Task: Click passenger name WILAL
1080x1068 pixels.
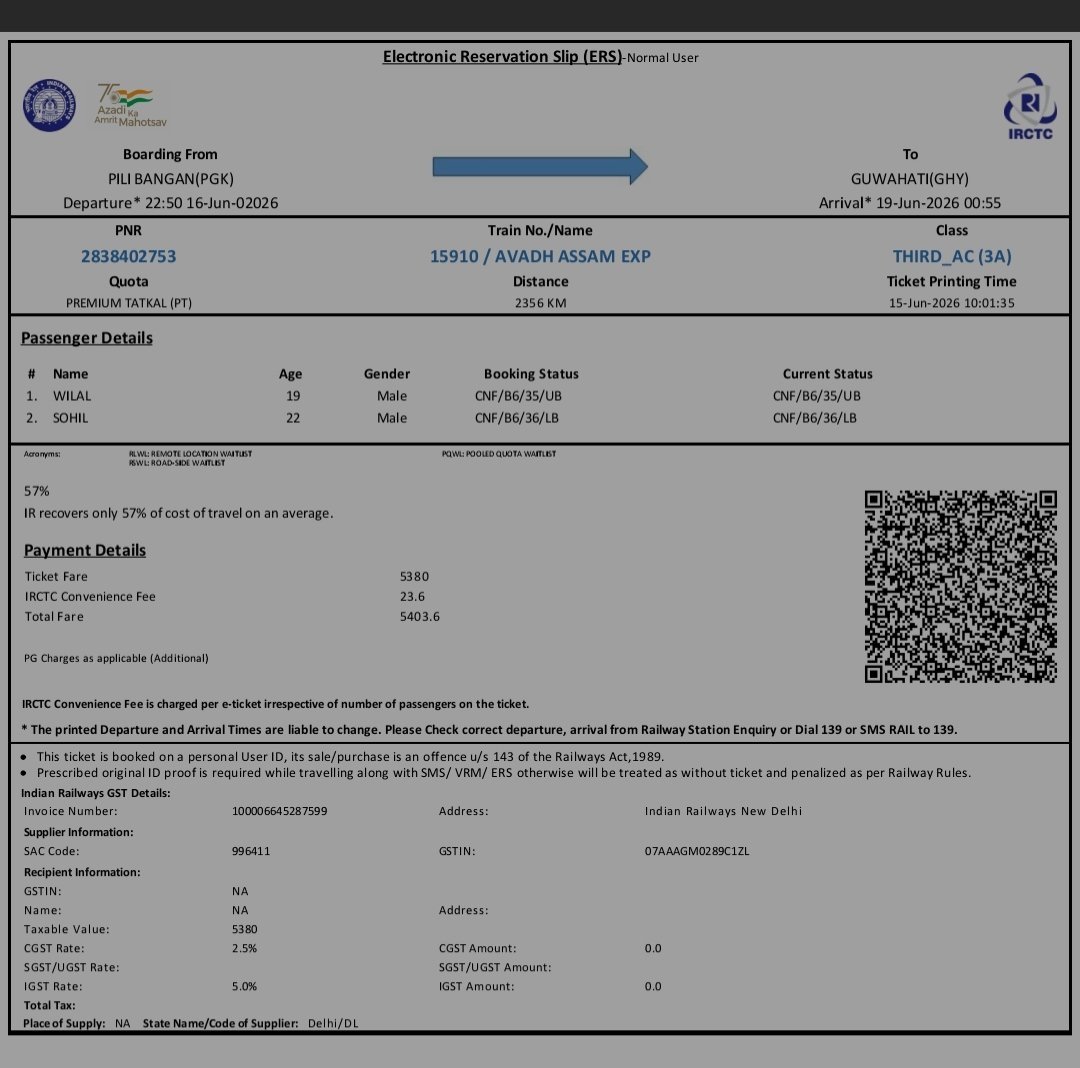Action: click(x=72, y=396)
